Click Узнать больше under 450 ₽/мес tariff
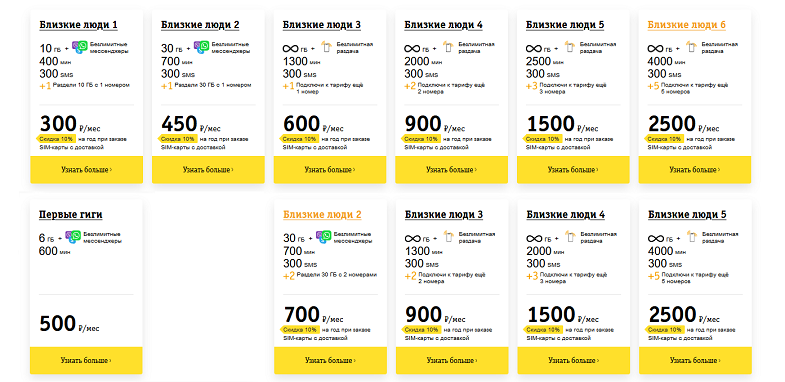Image resolution: width=785 pixels, height=382 pixels. click(x=208, y=170)
